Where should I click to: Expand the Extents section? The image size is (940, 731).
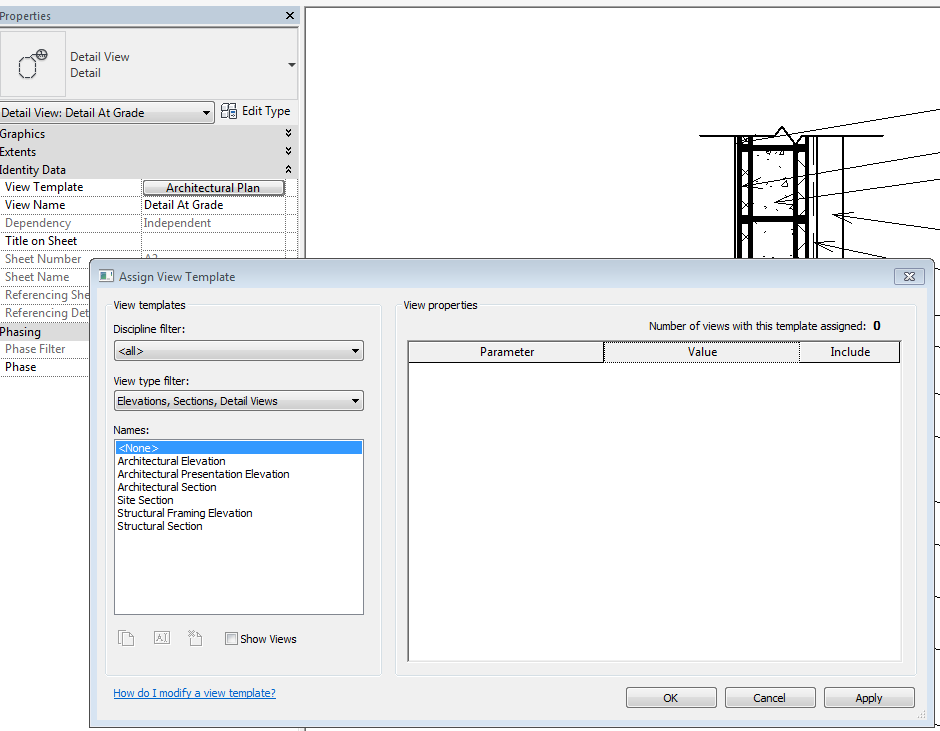pyautogui.click(x=288, y=151)
